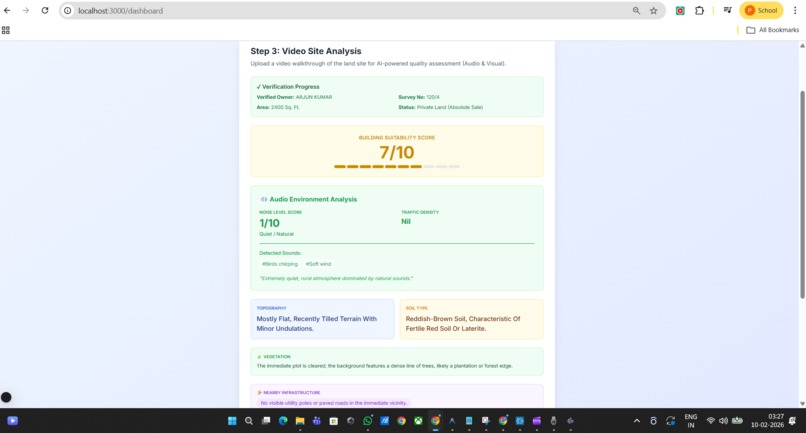Click the '#Birds chirping' sound tag
This screenshot has width=806, height=433.
tap(280, 264)
